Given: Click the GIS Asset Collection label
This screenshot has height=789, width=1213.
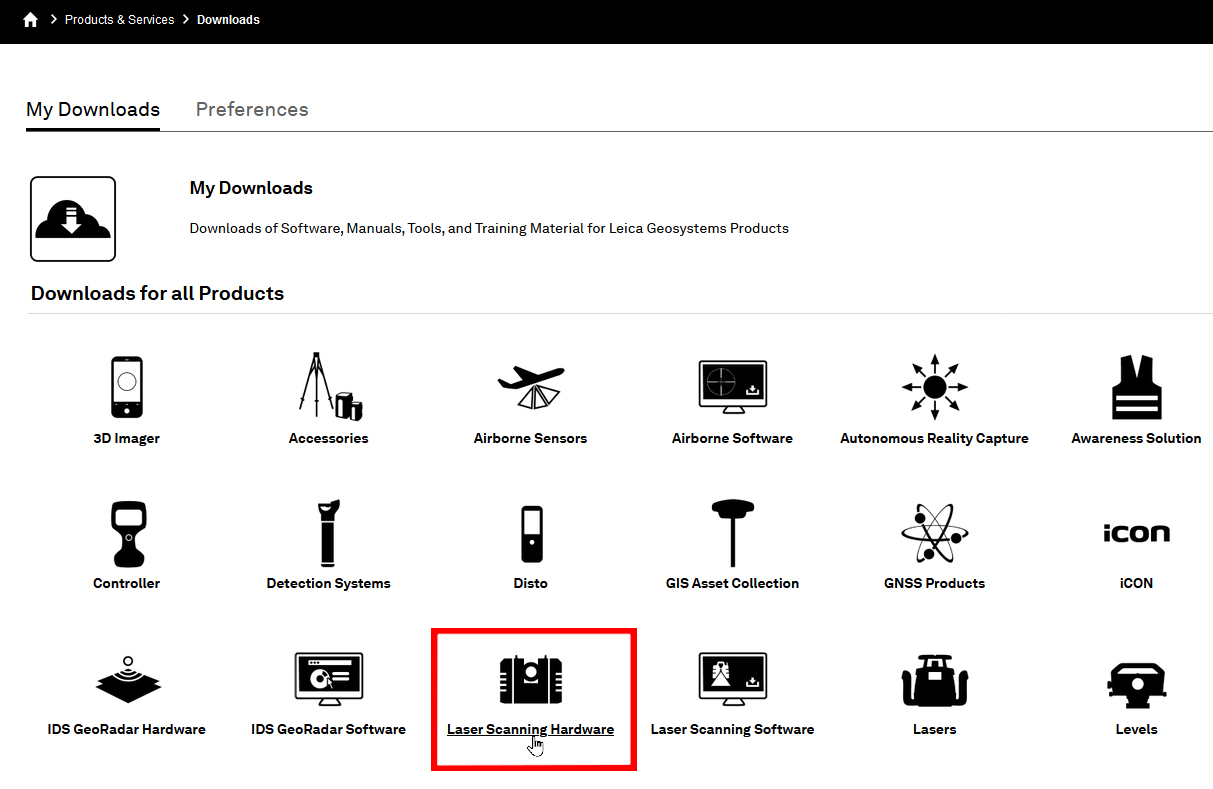Looking at the screenshot, I should pyautogui.click(x=733, y=583).
